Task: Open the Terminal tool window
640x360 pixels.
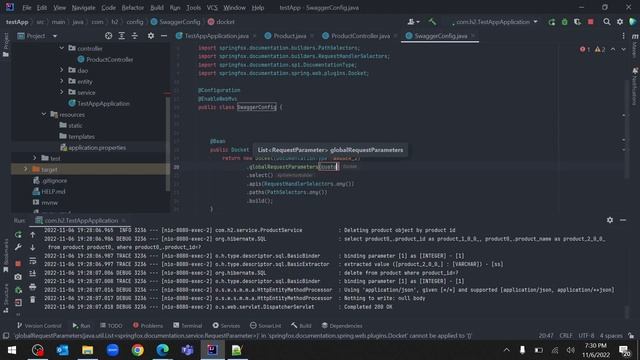Action: pyautogui.click(x=187, y=326)
